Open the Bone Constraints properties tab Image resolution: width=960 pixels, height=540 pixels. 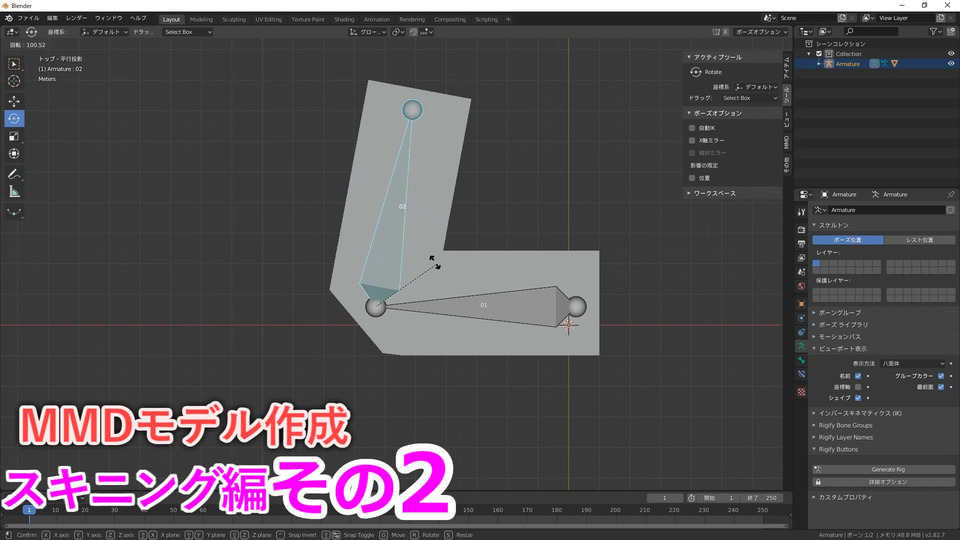801,374
